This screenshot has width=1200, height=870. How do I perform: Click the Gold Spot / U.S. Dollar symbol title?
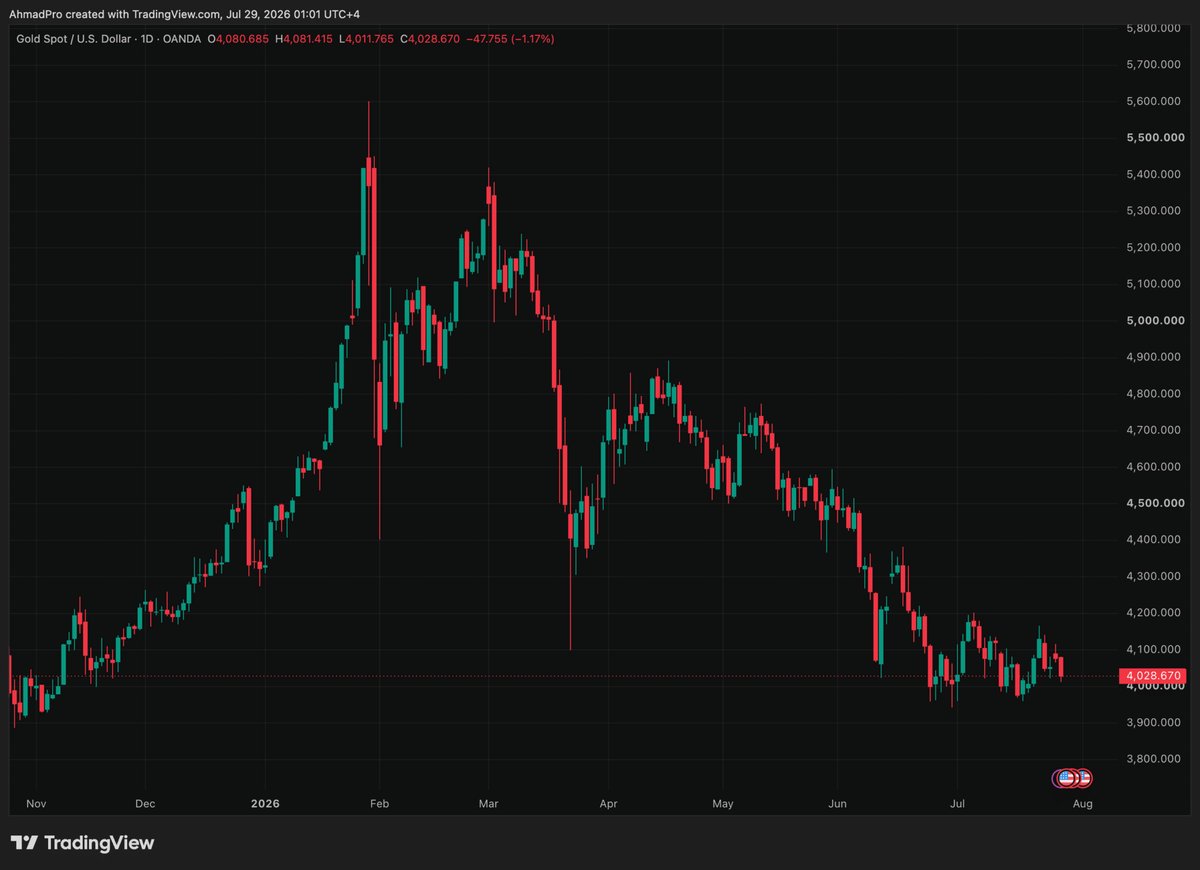pyautogui.click(x=73, y=39)
